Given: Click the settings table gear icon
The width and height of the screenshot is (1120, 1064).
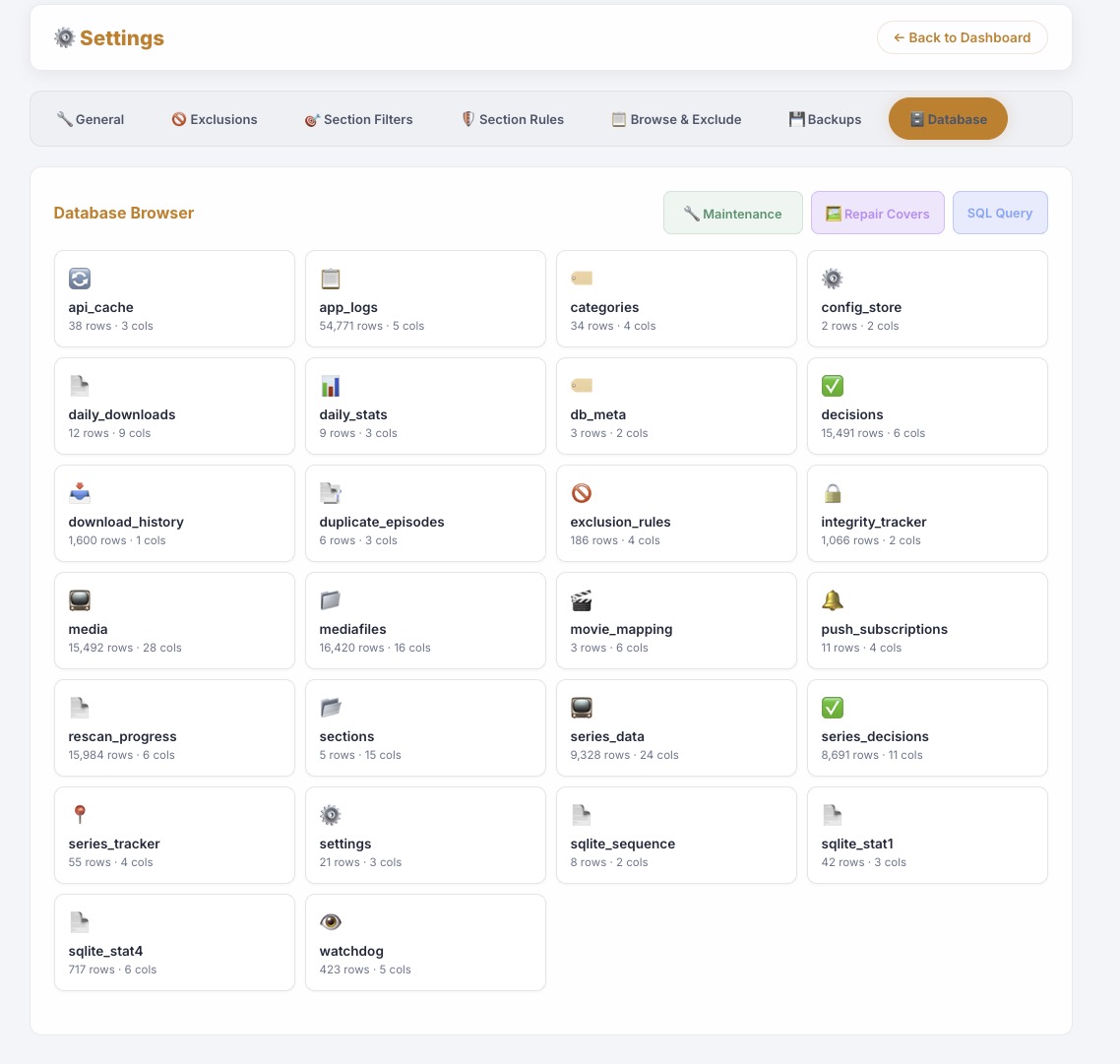Looking at the screenshot, I should [x=330, y=815].
